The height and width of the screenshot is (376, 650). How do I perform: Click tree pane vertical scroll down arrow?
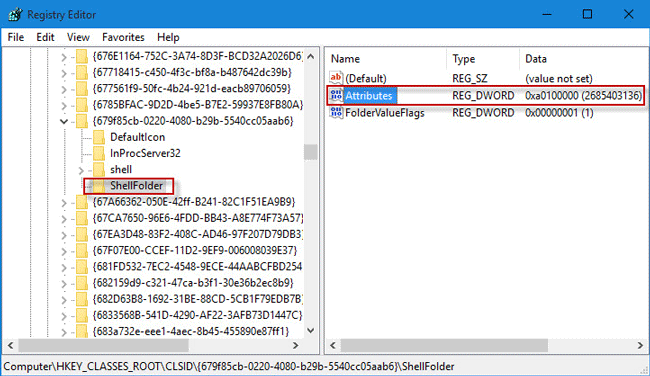pos(310,330)
